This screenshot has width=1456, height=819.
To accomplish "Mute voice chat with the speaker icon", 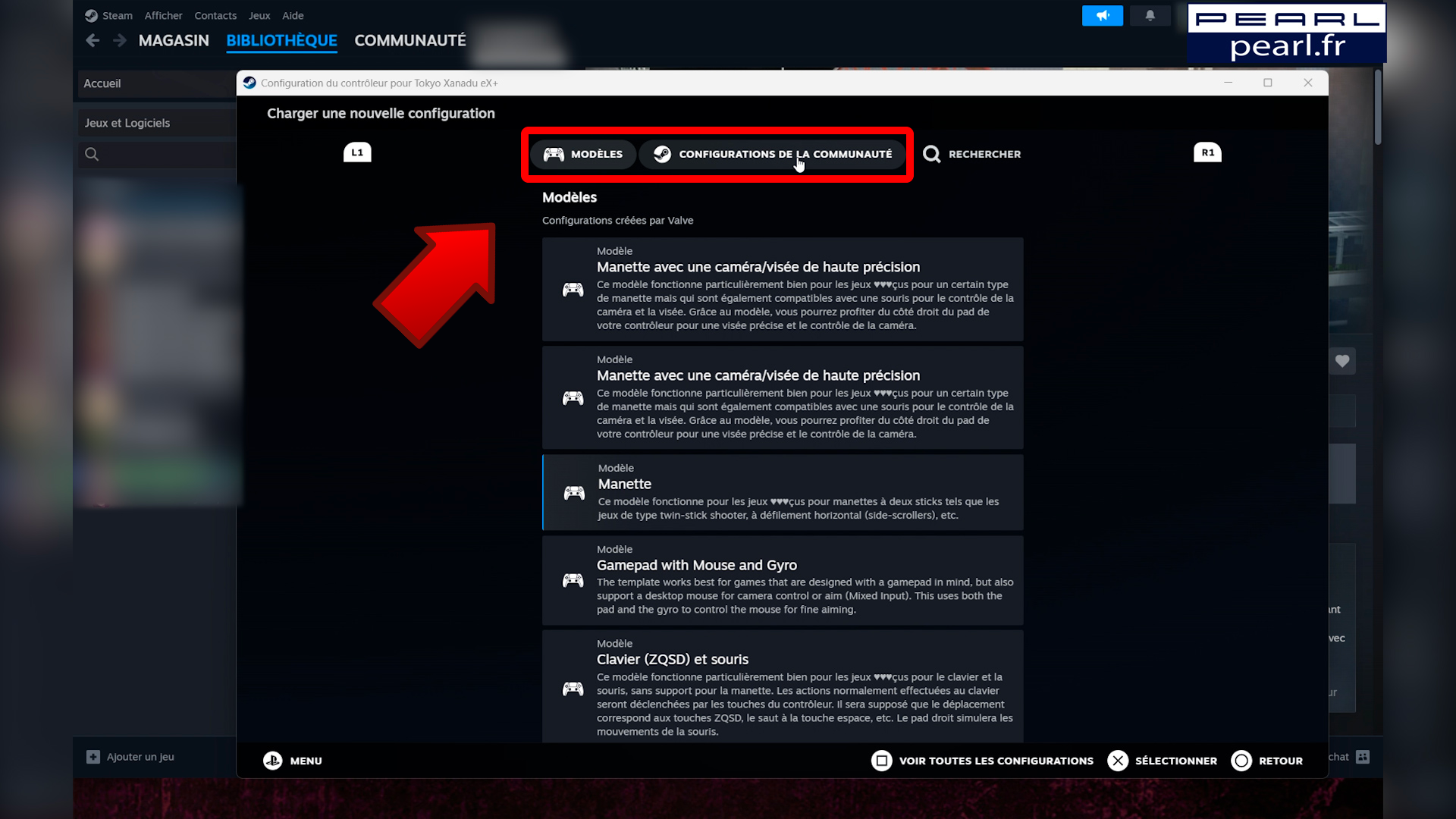I will click(x=1103, y=15).
